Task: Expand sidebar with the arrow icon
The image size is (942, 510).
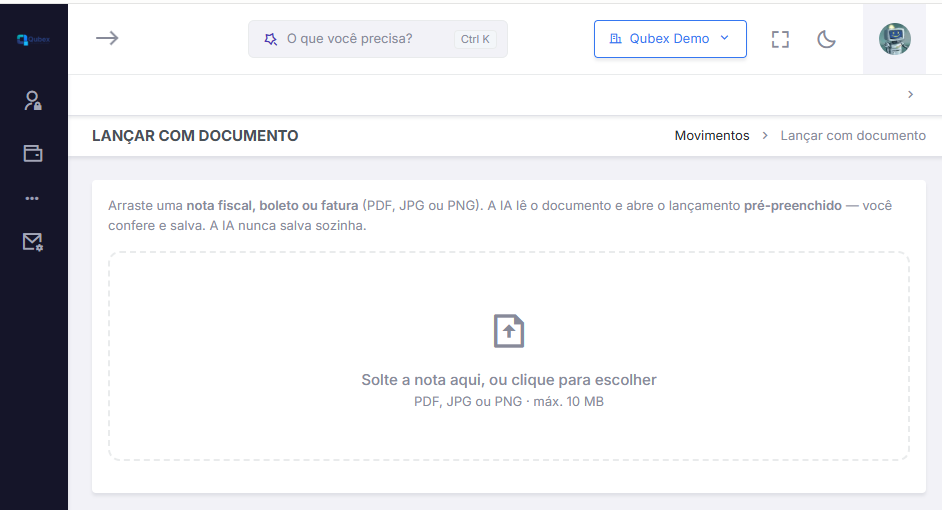Action: 107,38
